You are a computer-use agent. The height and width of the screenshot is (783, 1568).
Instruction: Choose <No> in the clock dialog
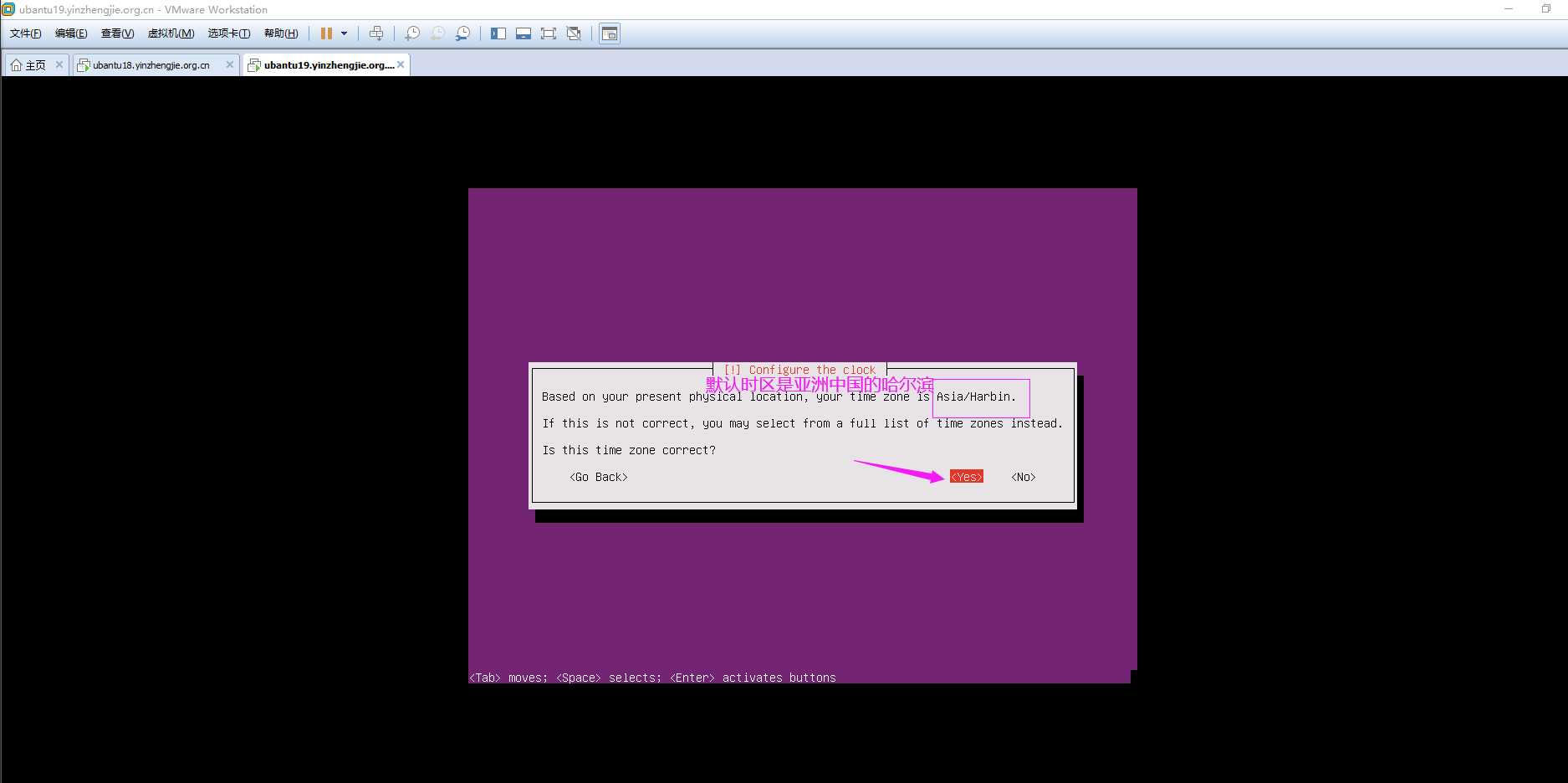[x=1024, y=477]
